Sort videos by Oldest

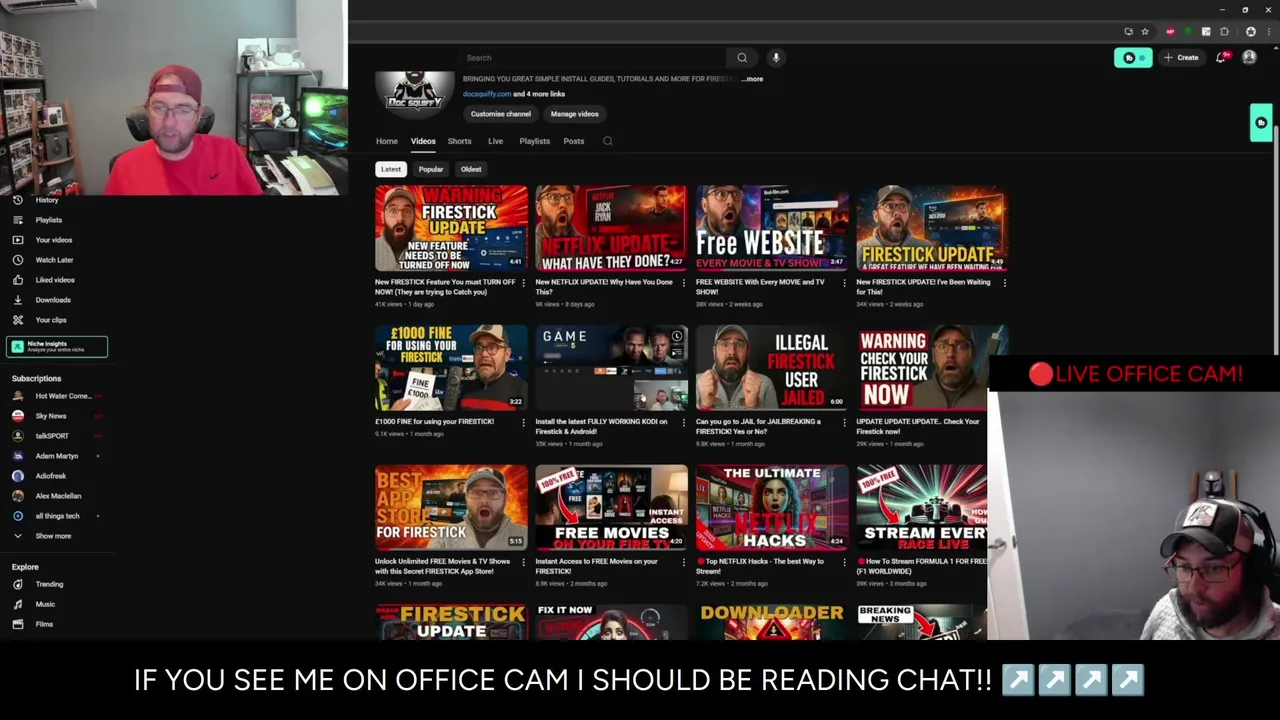[x=471, y=169]
